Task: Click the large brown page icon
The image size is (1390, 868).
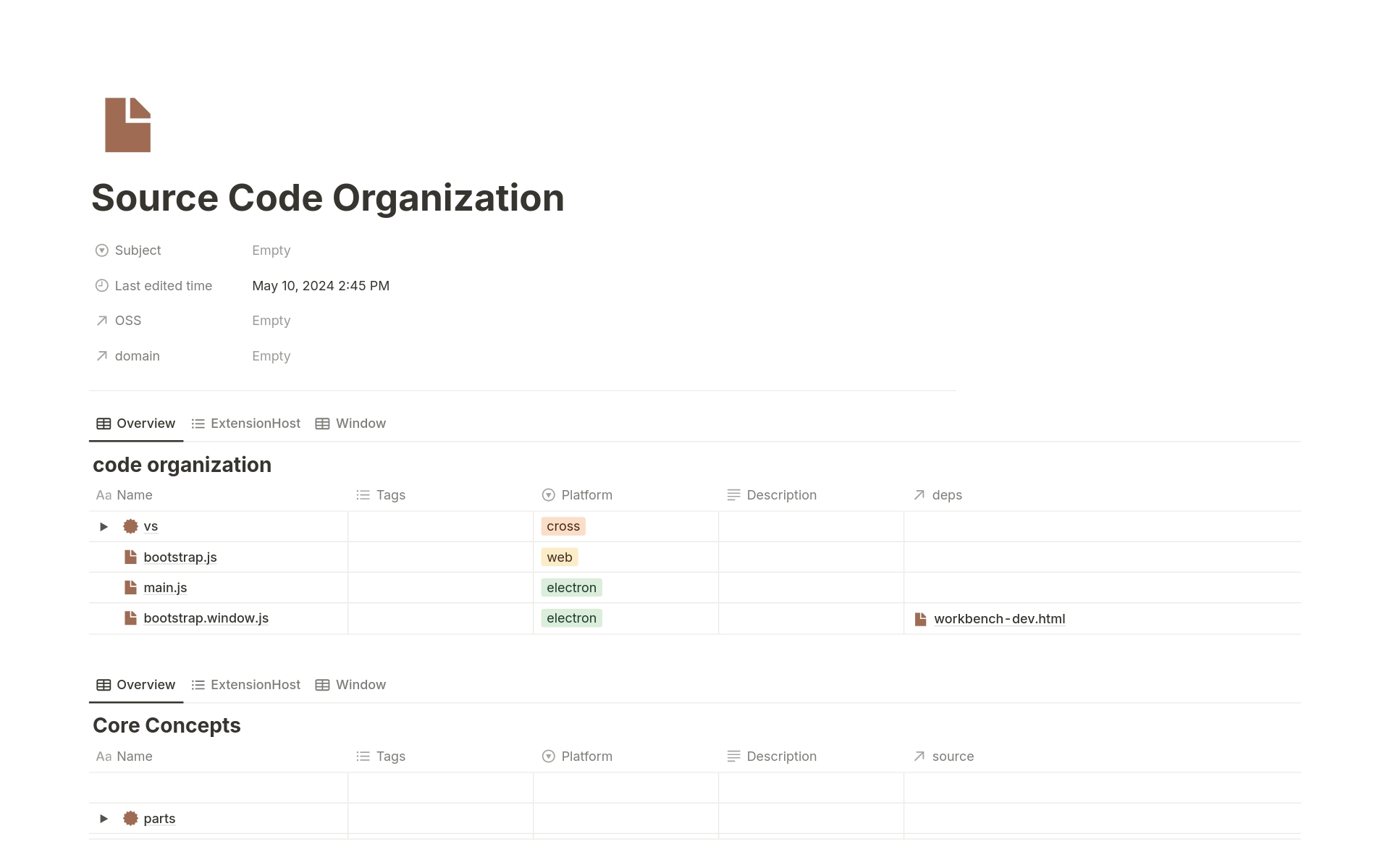Action: (x=127, y=125)
